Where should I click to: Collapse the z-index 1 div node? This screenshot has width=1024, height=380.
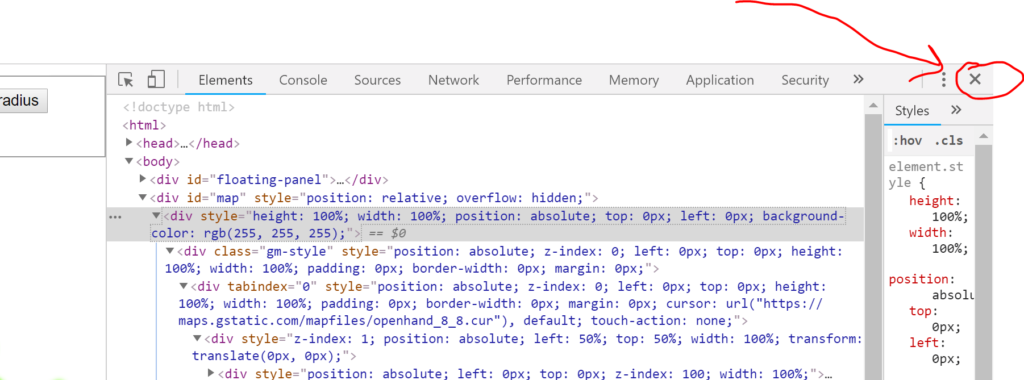[x=197, y=338]
